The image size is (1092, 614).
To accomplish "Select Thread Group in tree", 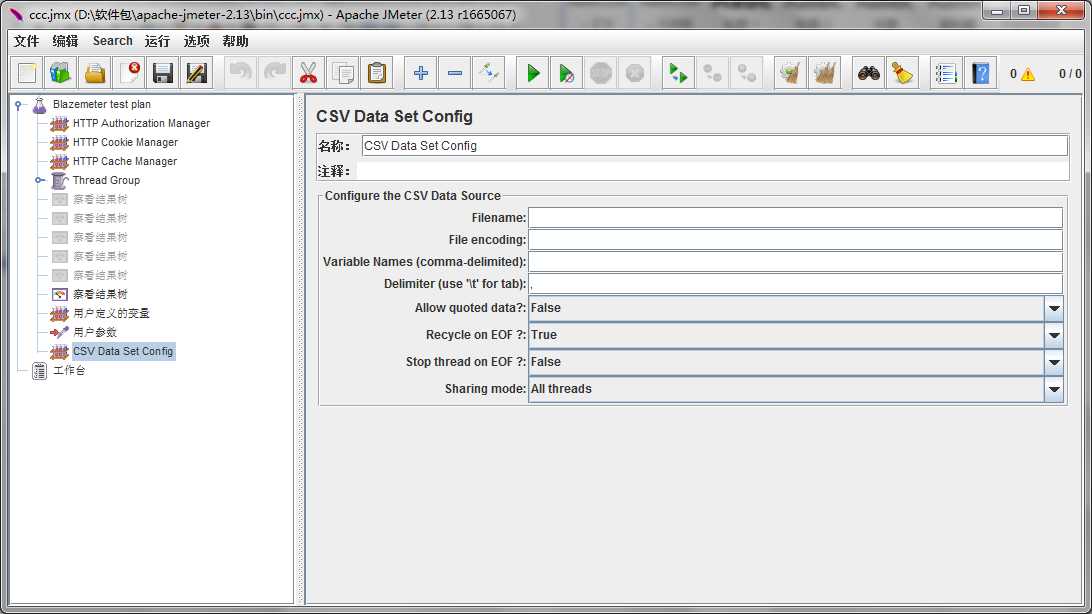I will point(106,180).
